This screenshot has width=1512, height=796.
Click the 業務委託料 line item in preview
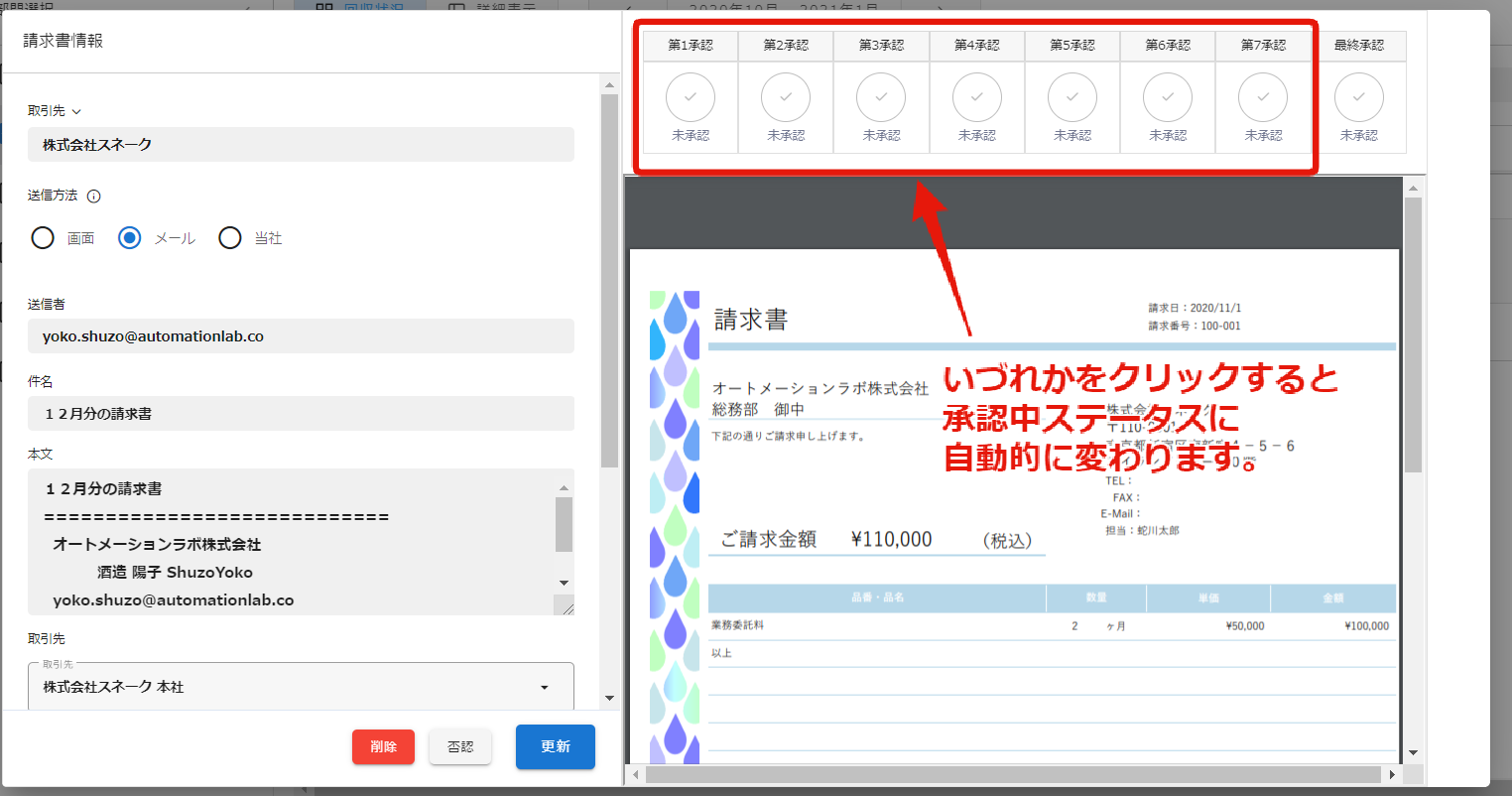click(x=738, y=625)
